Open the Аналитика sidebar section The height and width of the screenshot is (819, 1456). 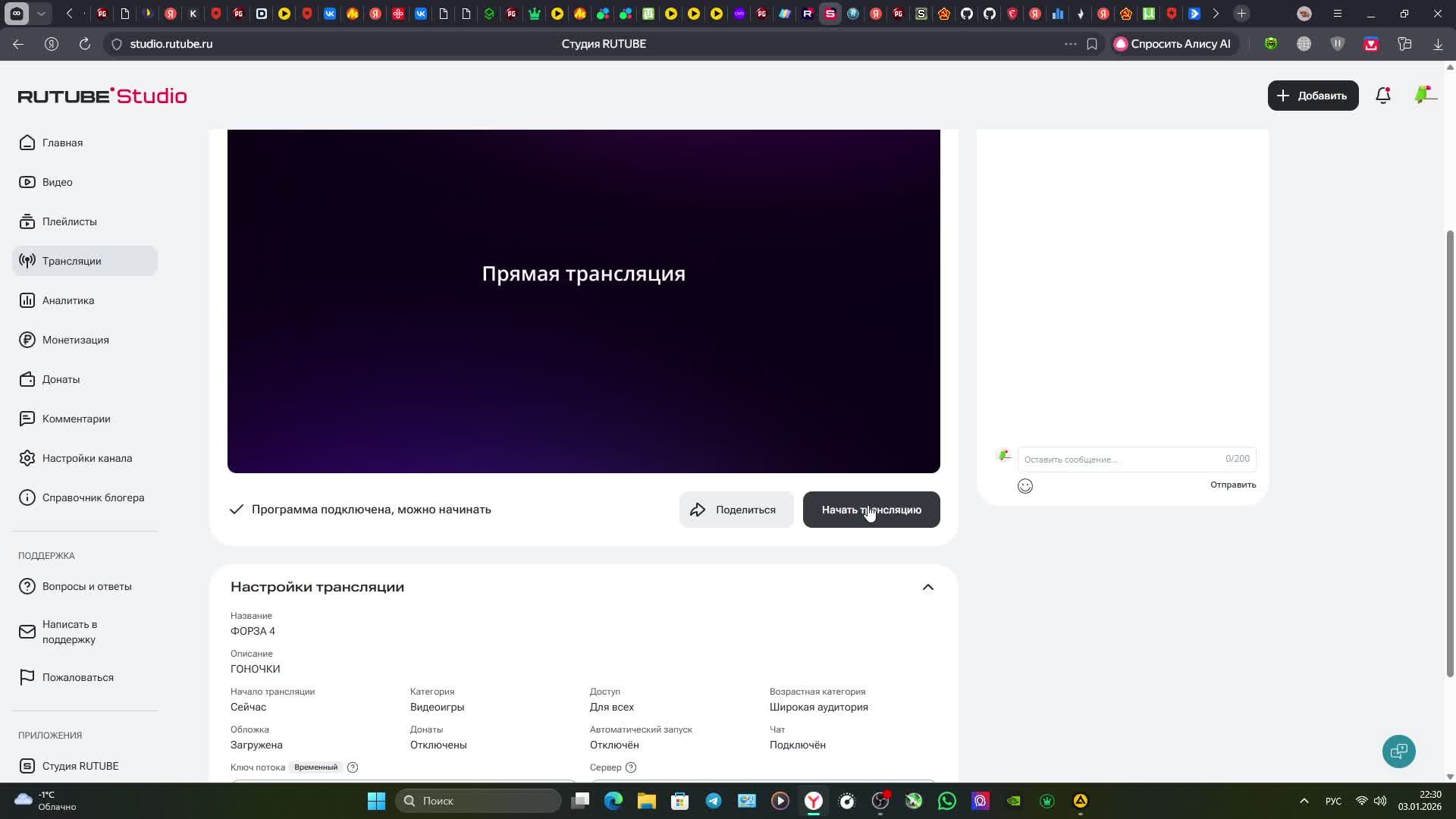[68, 300]
